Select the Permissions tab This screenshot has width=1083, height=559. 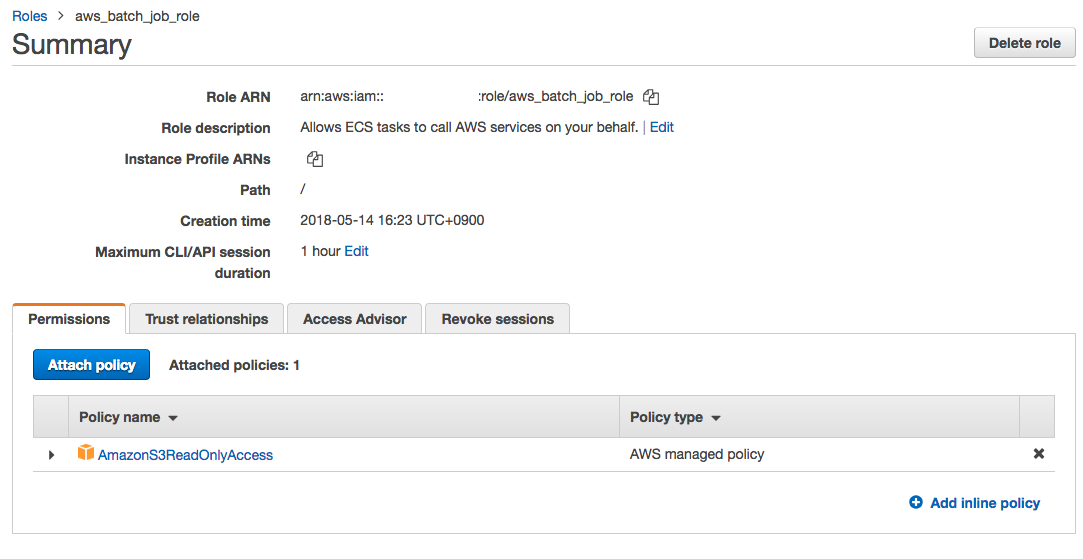coord(69,319)
